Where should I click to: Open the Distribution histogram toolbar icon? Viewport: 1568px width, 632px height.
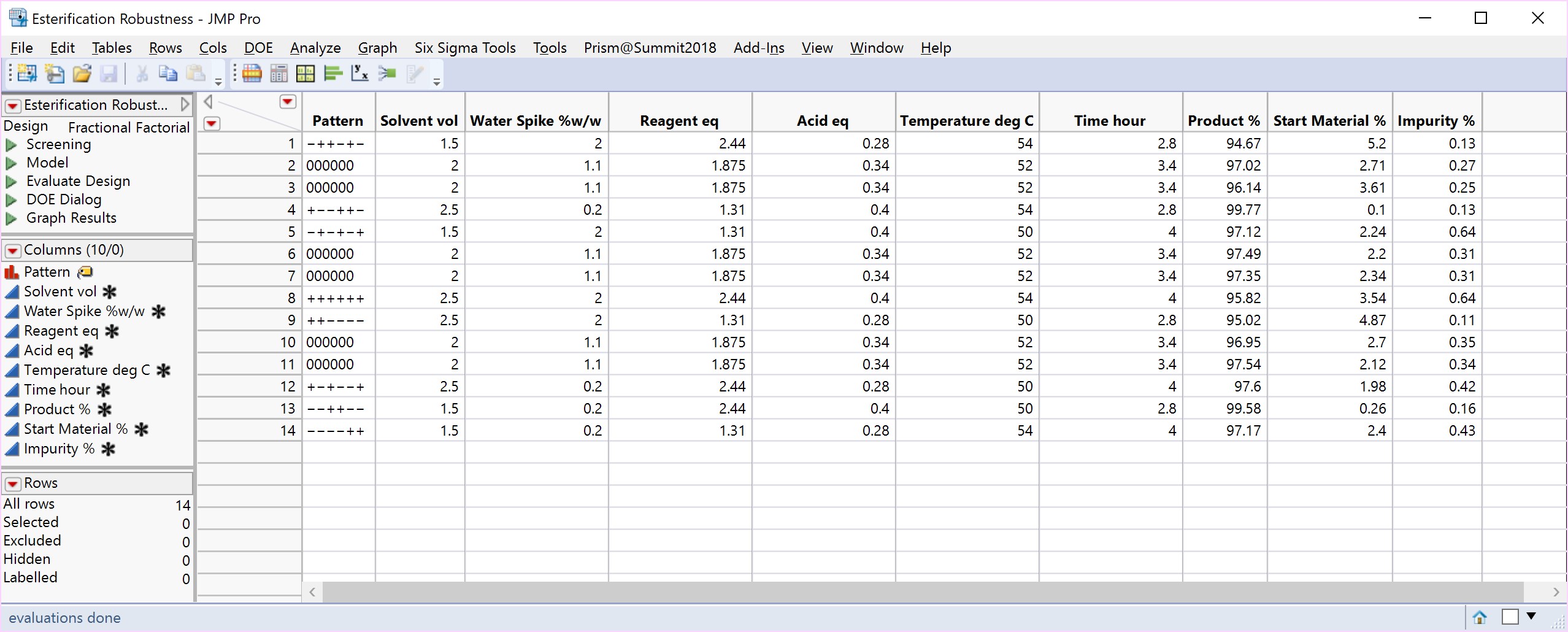coord(332,74)
